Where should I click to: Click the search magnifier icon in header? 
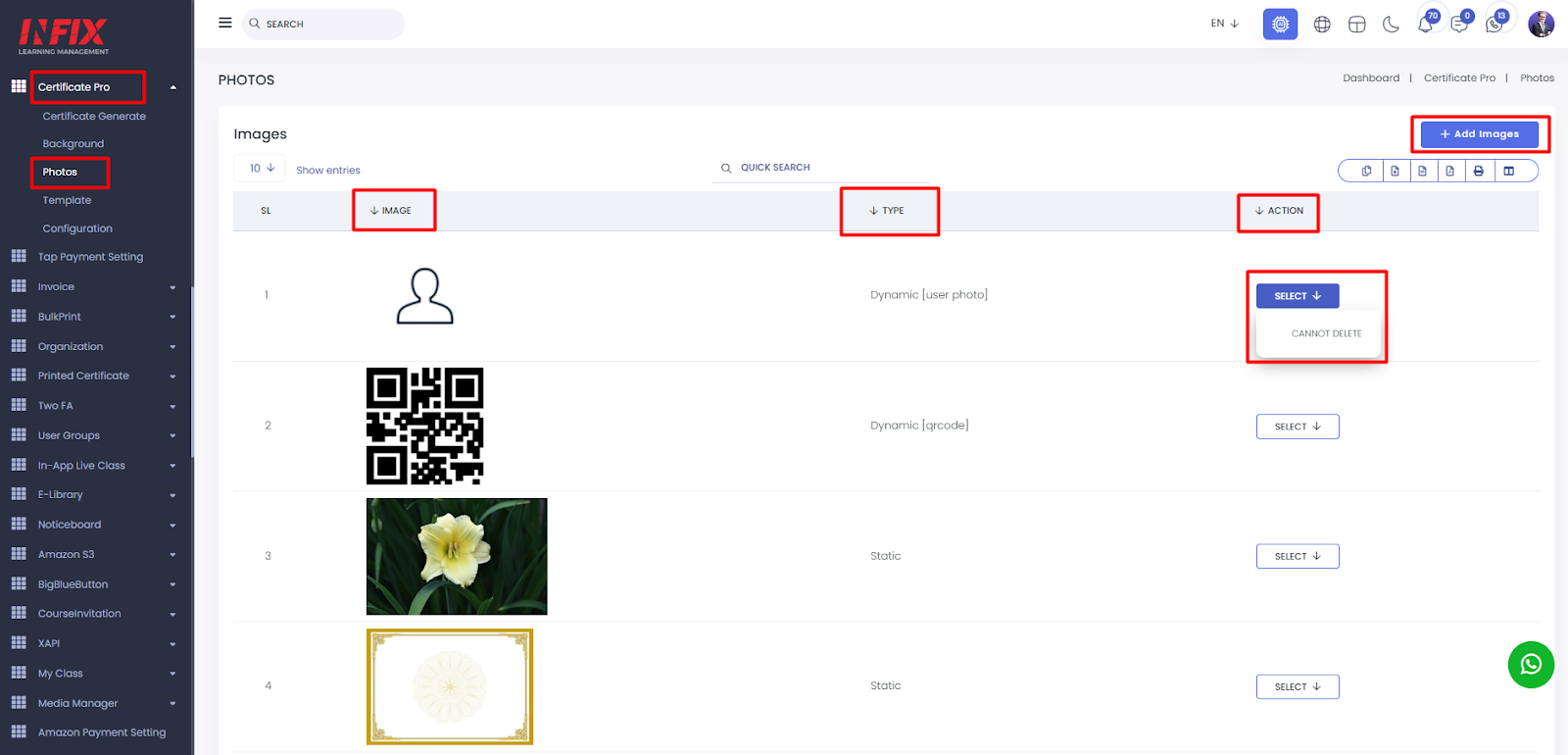point(255,23)
